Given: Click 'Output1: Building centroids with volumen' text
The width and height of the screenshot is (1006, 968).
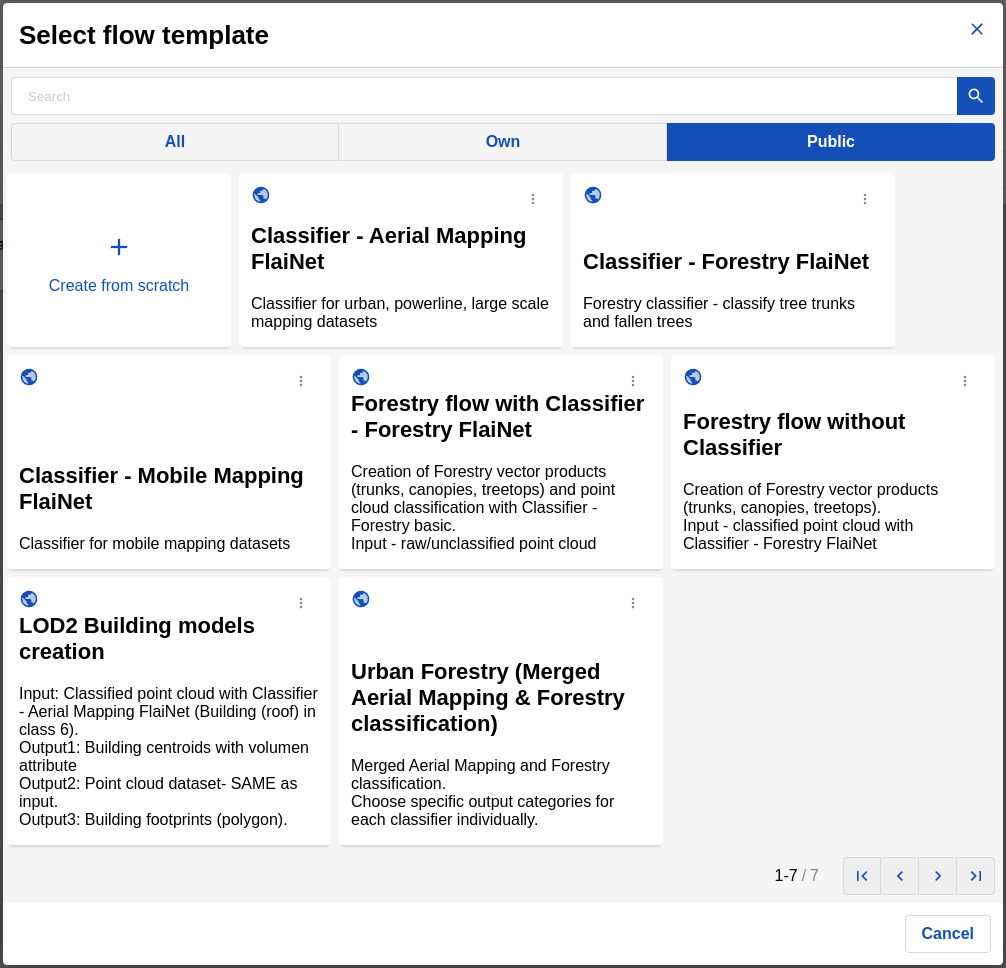Looking at the screenshot, I should 164,747.
